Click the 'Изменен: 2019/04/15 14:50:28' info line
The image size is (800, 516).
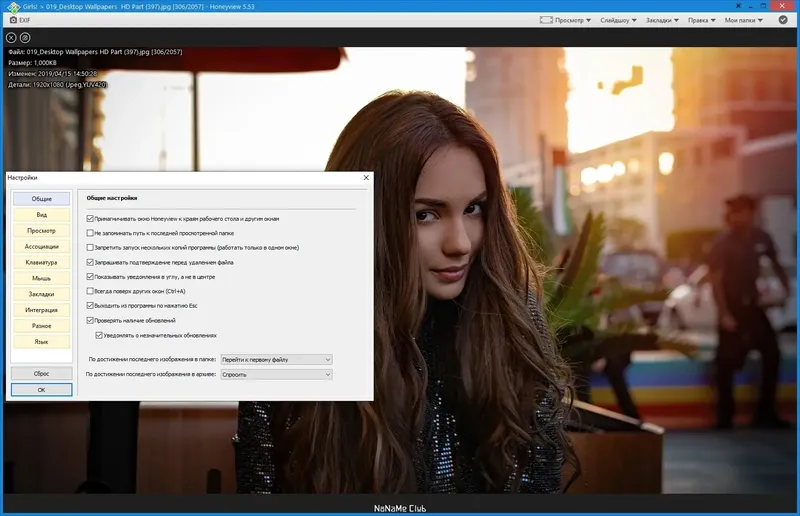[x=53, y=73]
